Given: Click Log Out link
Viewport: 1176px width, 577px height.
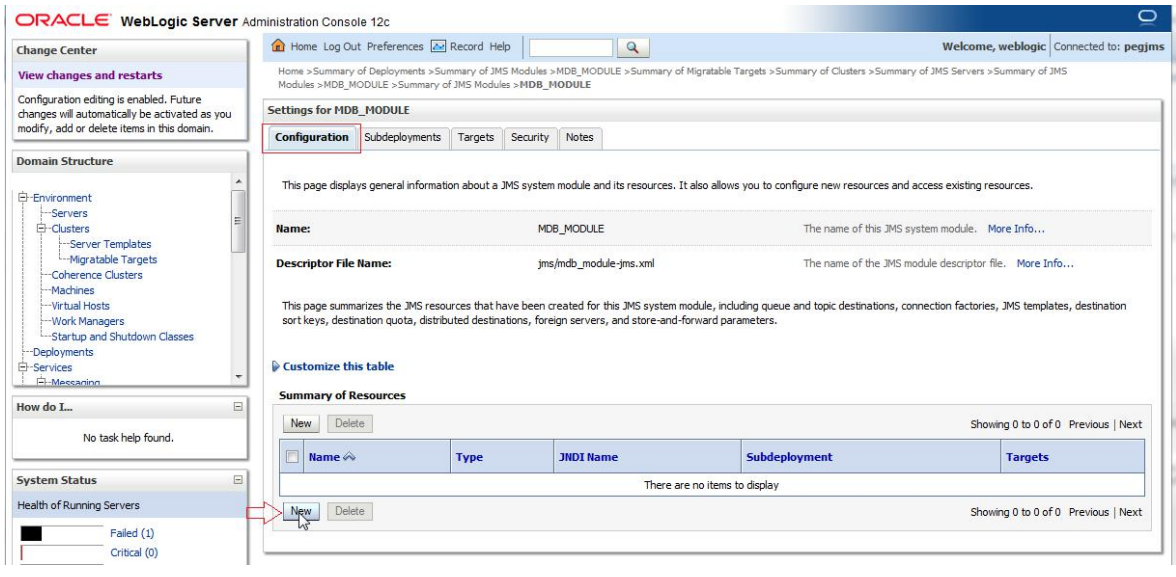Looking at the screenshot, I should [342, 47].
